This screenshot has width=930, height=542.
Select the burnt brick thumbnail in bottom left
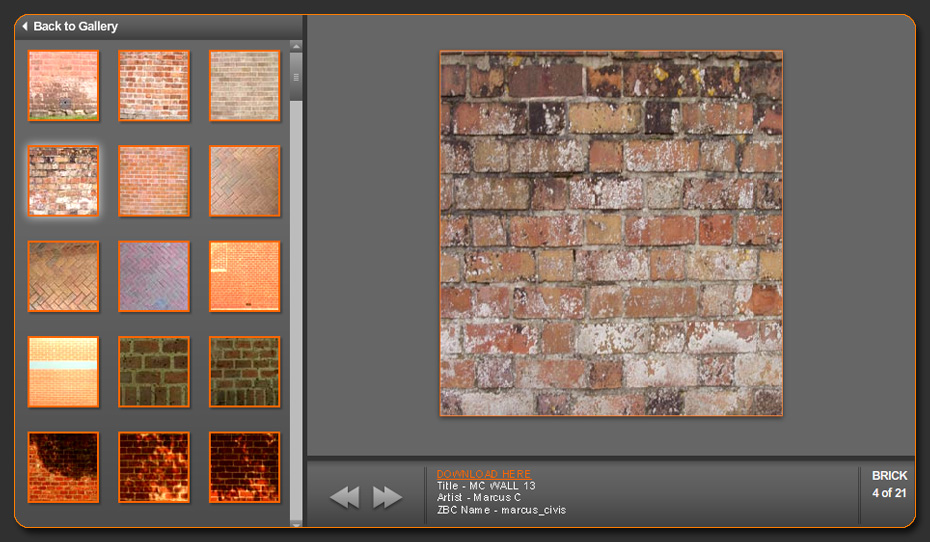click(x=64, y=466)
